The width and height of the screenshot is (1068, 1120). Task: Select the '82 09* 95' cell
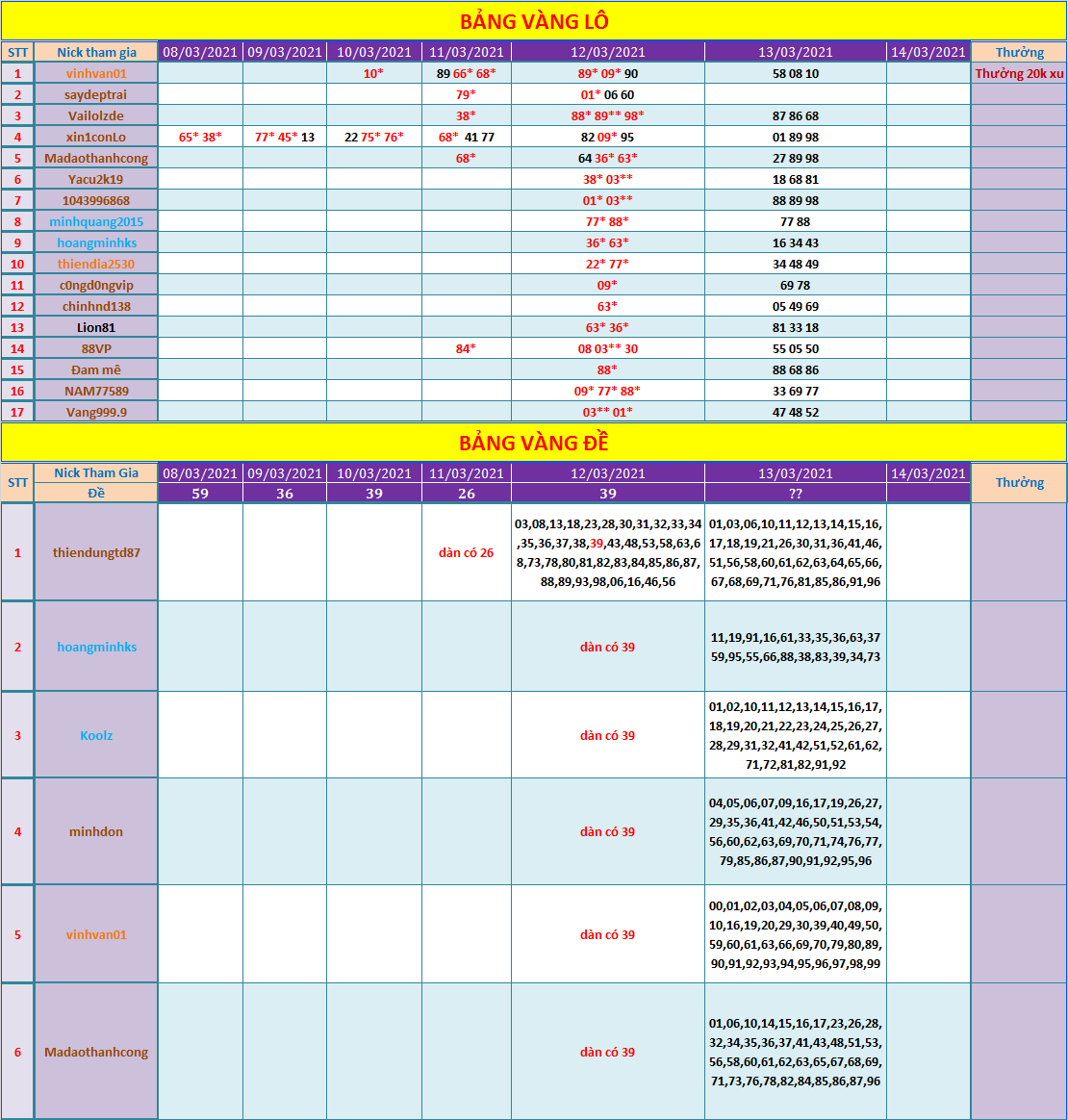(x=608, y=138)
